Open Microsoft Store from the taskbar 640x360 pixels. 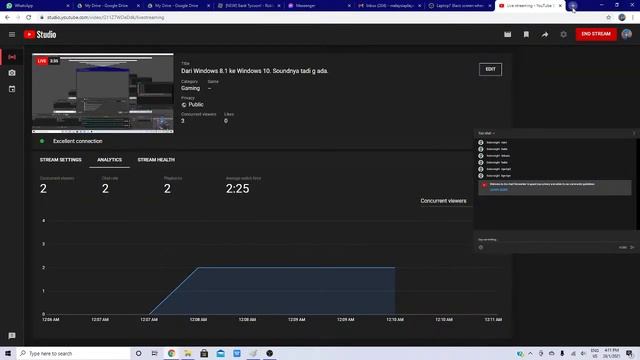click(204, 353)
